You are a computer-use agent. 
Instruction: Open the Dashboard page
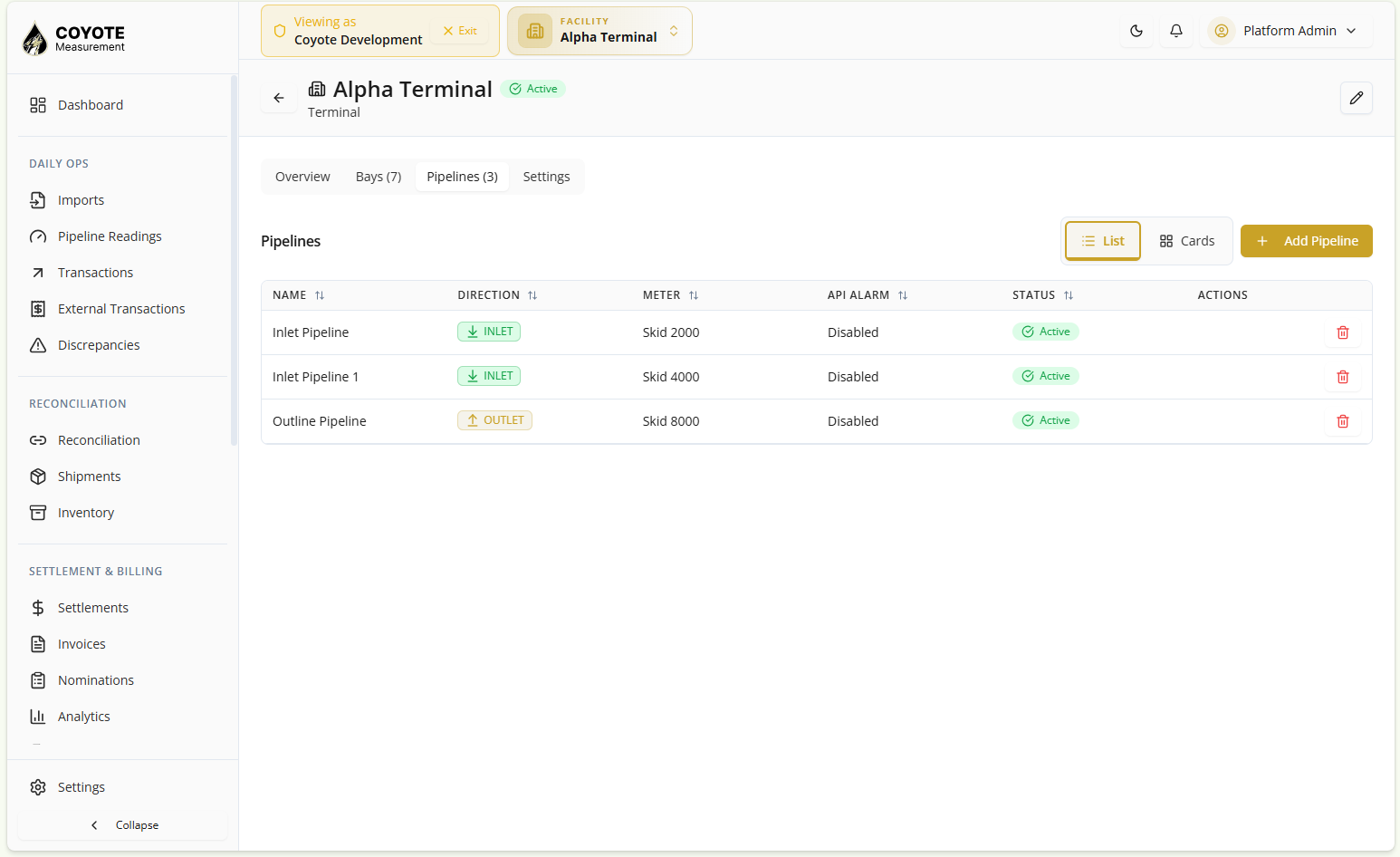[122, 105]
